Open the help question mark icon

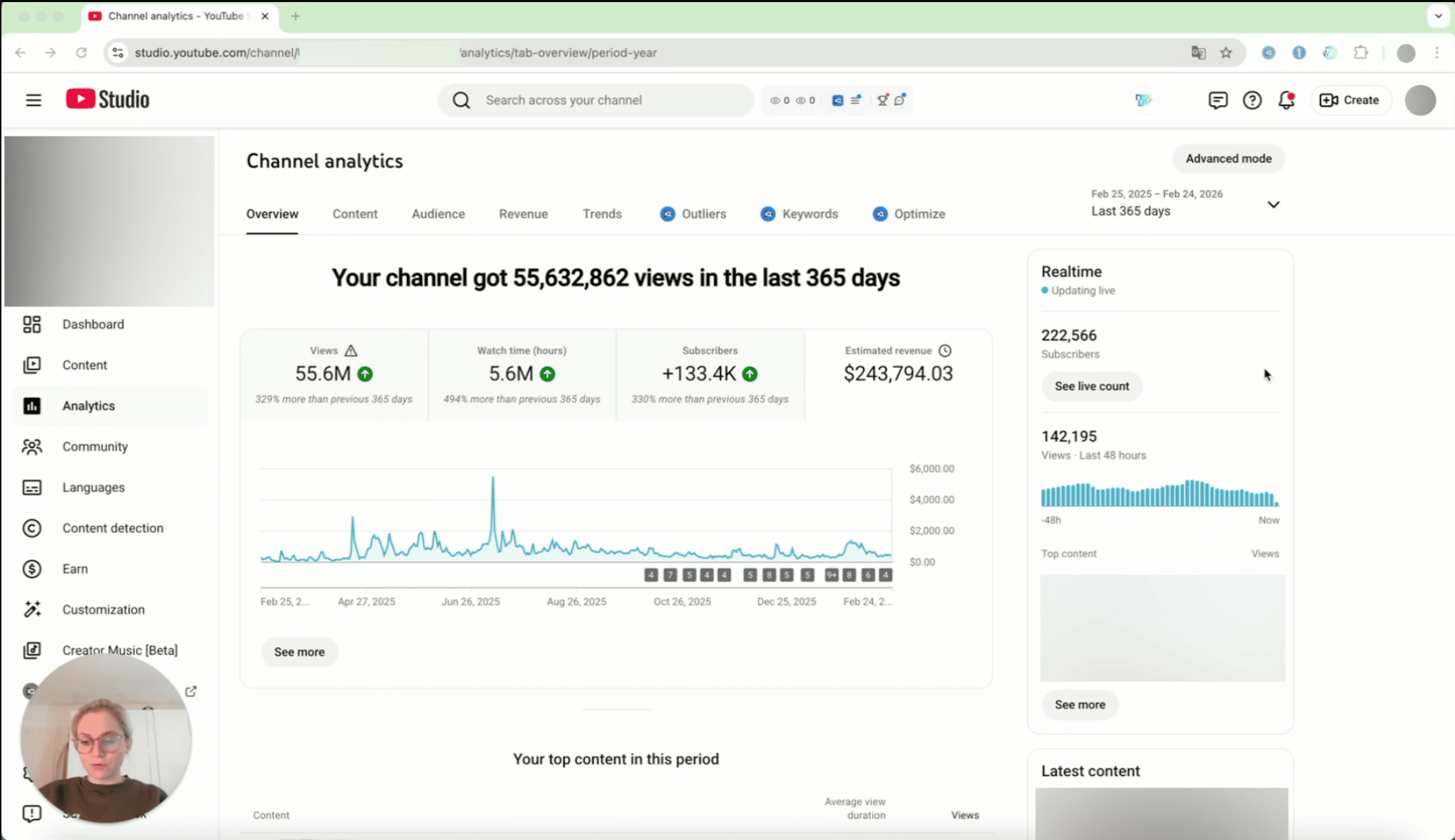[x=1252, y=100]
